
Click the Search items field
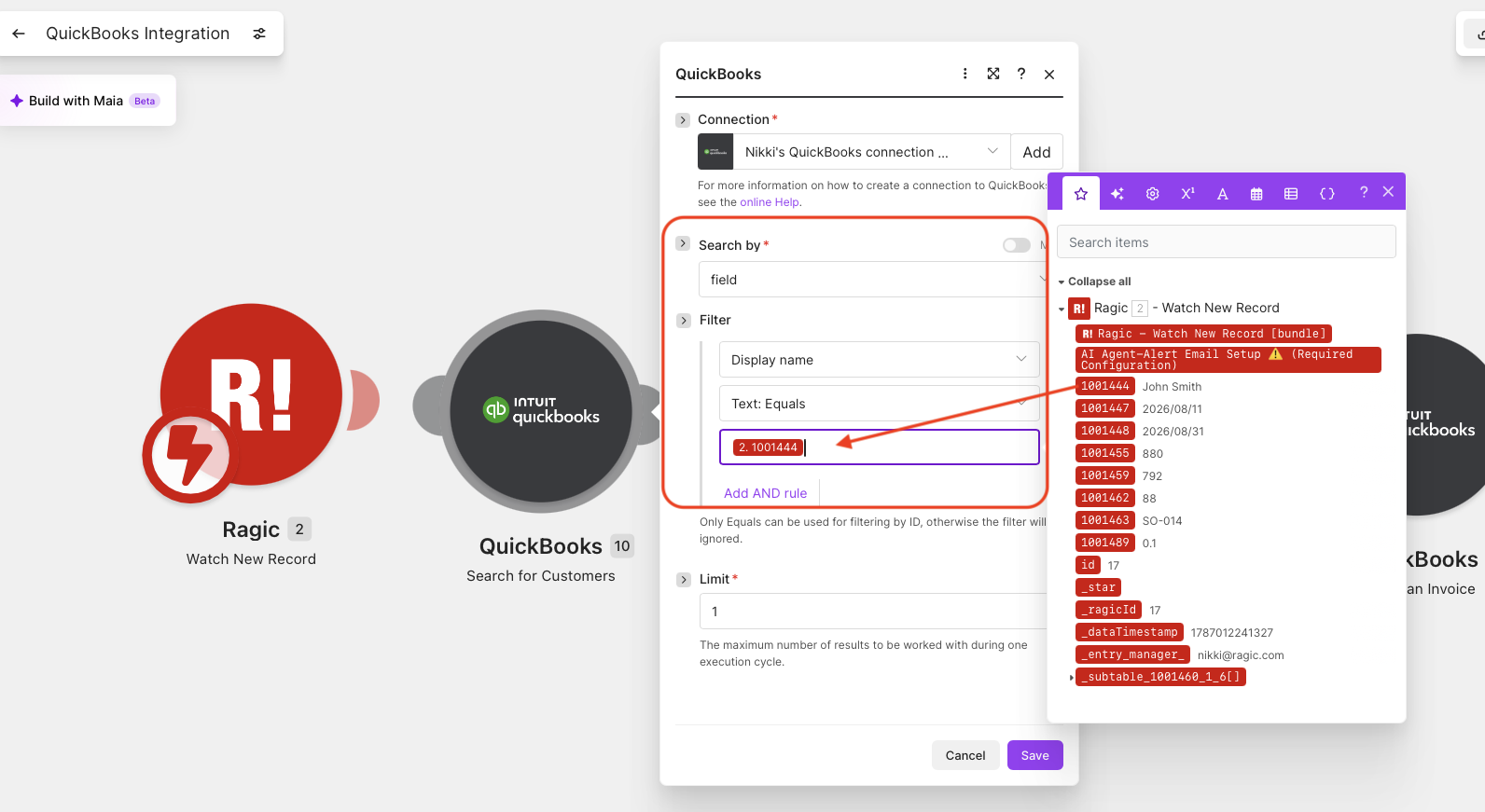[x=1226, y=242]
